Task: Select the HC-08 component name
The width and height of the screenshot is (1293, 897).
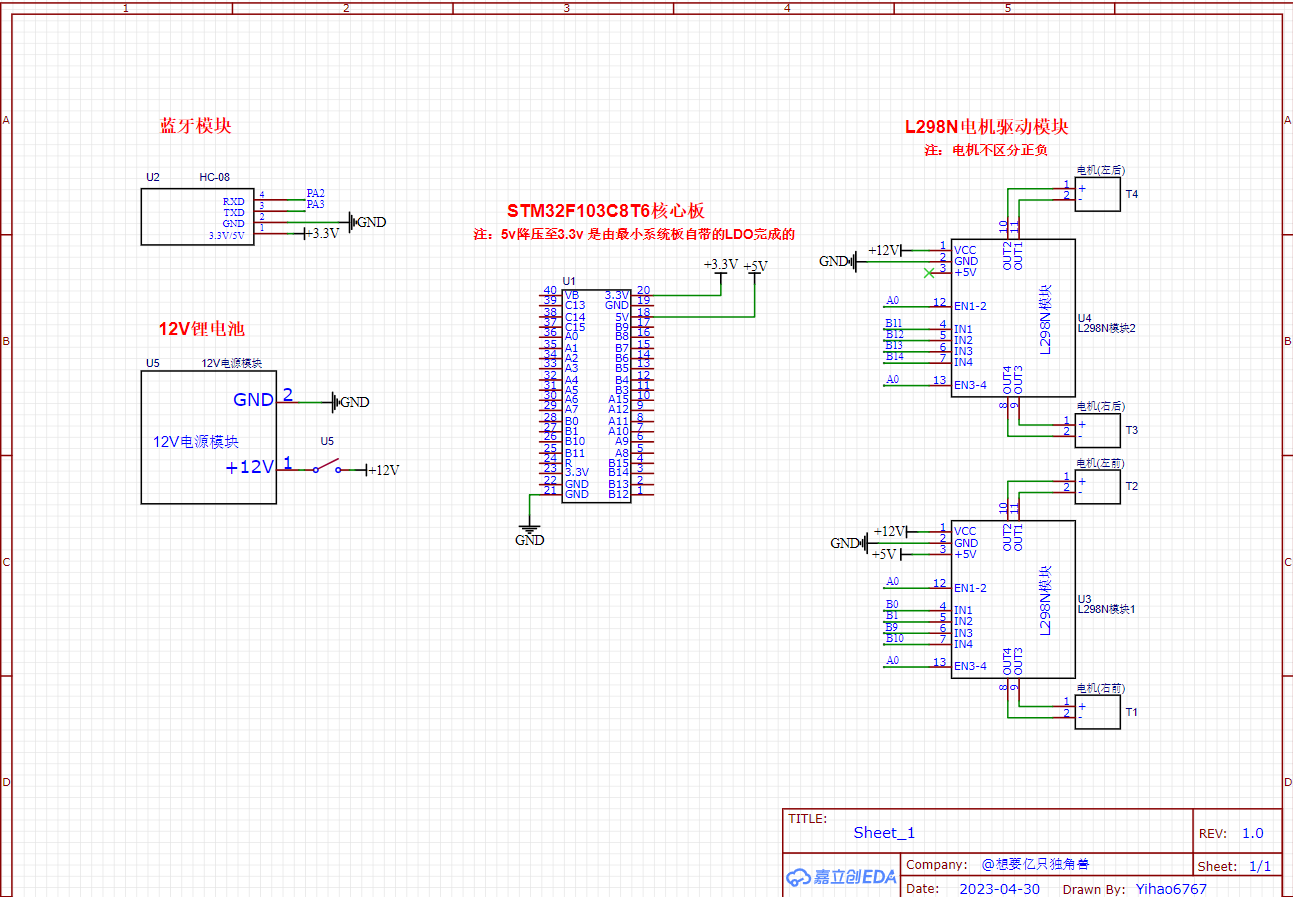Action: point(214,177)
